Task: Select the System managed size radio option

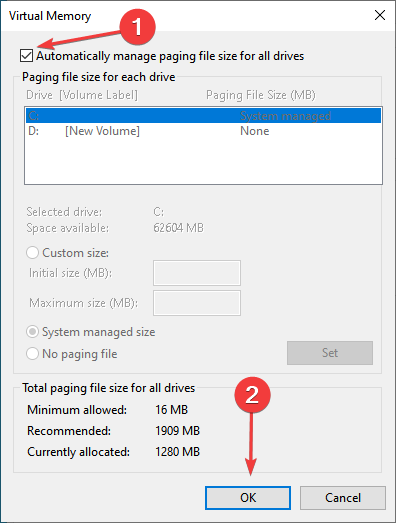Action: point(32,332)
